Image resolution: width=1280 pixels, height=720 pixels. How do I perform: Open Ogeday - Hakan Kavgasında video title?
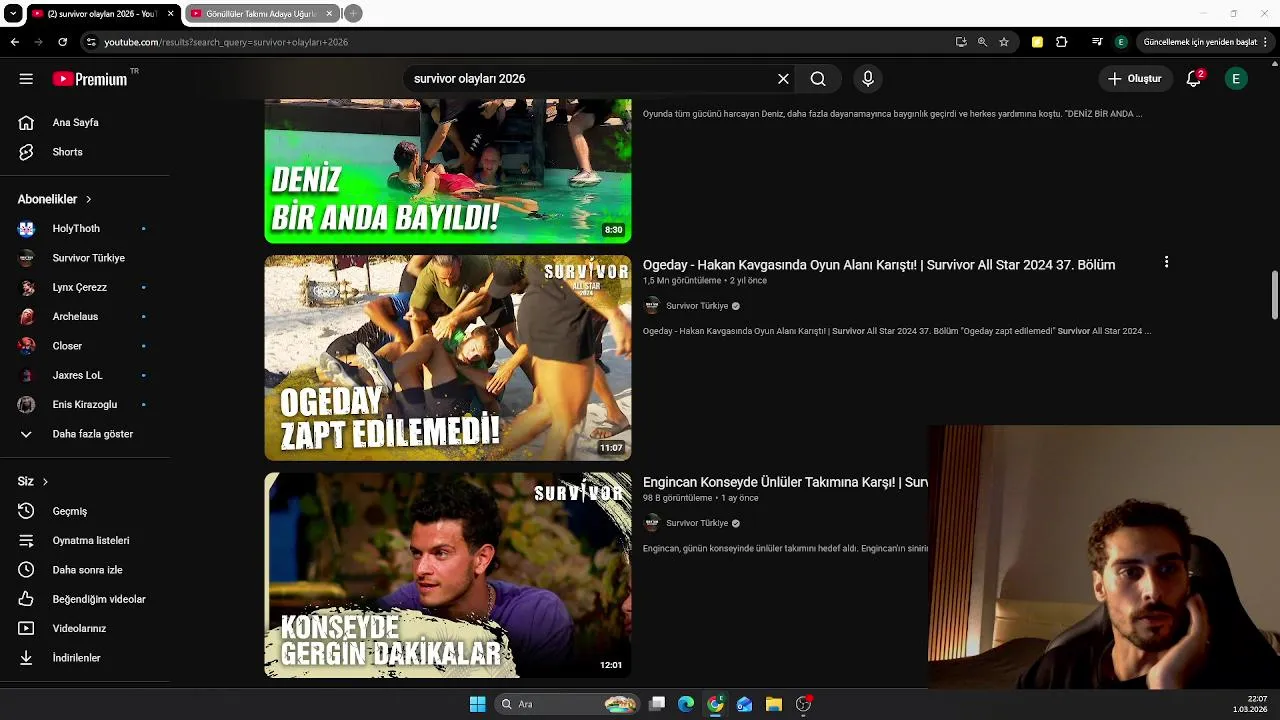[x=879, y=265]
